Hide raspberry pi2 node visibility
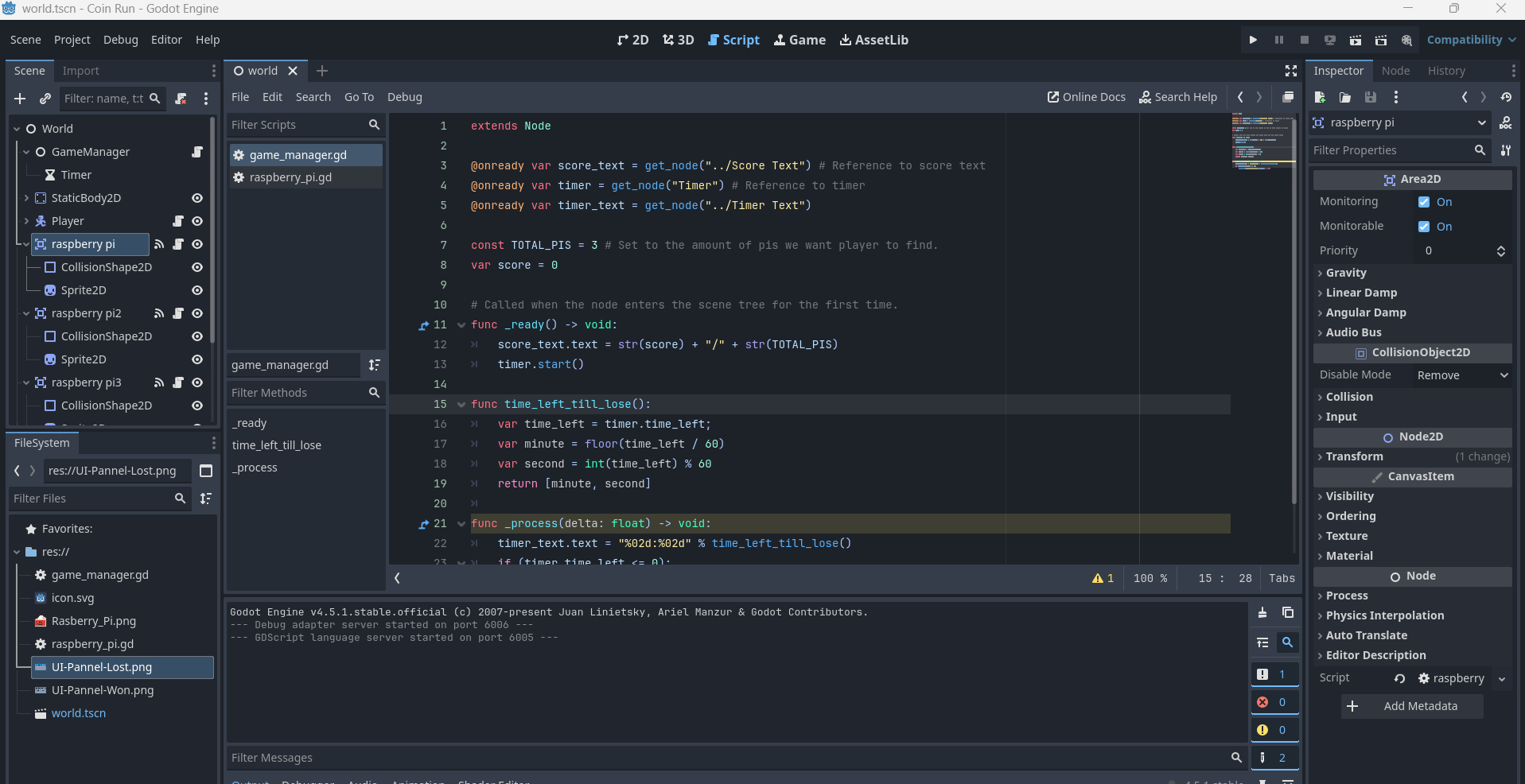Image resolution: width=1525 pixels, height=784 pixels. 197,313
